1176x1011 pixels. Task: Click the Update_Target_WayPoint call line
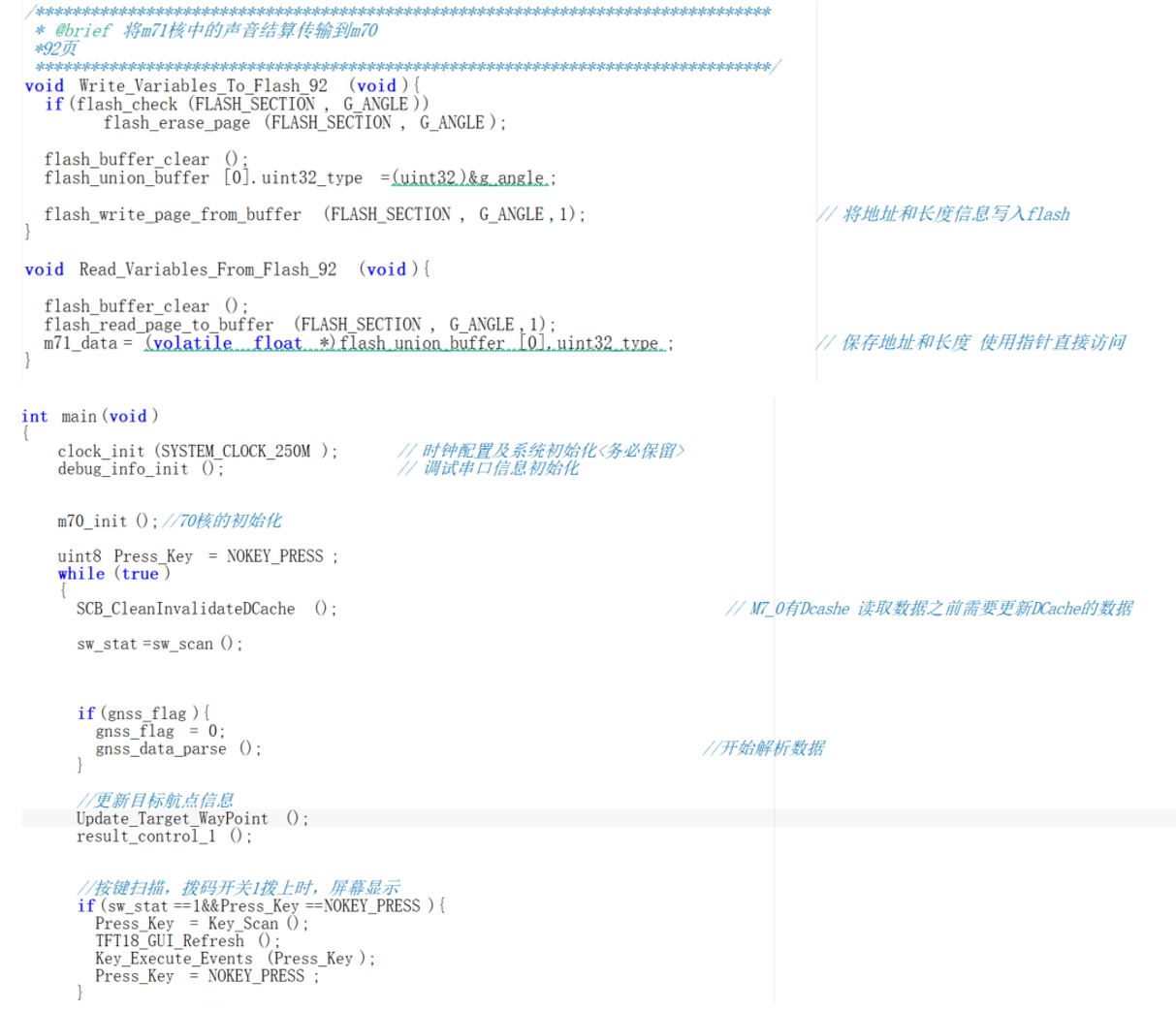(172, 819)
